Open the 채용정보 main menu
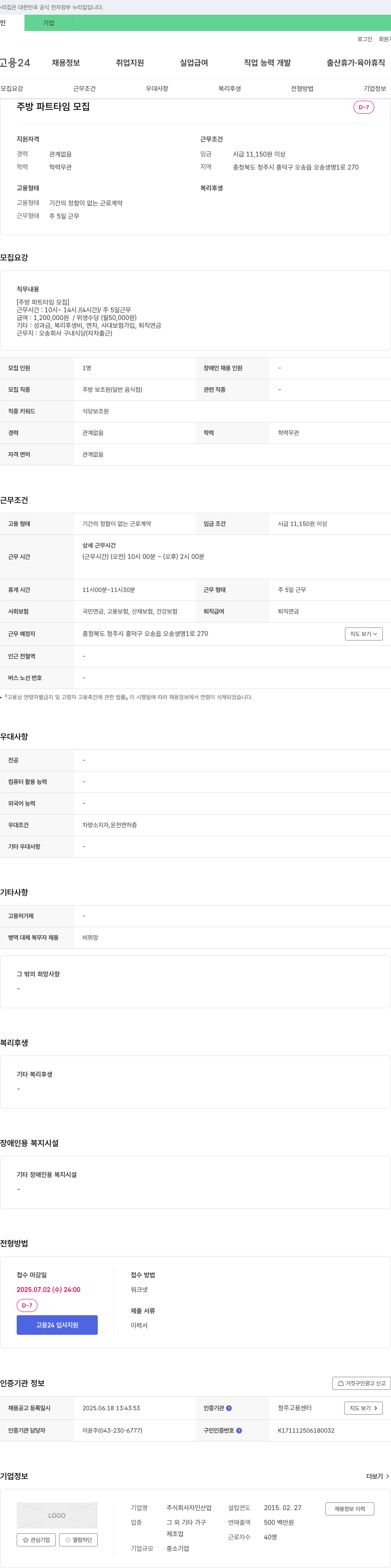Image resolution: width=391 pixels, height=1568 pixels. click(66, 63)
